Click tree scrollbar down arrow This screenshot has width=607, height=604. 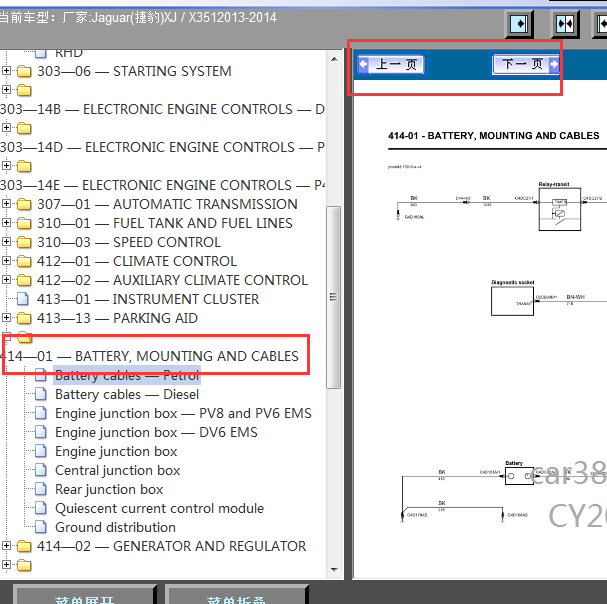tap(334, 570)
